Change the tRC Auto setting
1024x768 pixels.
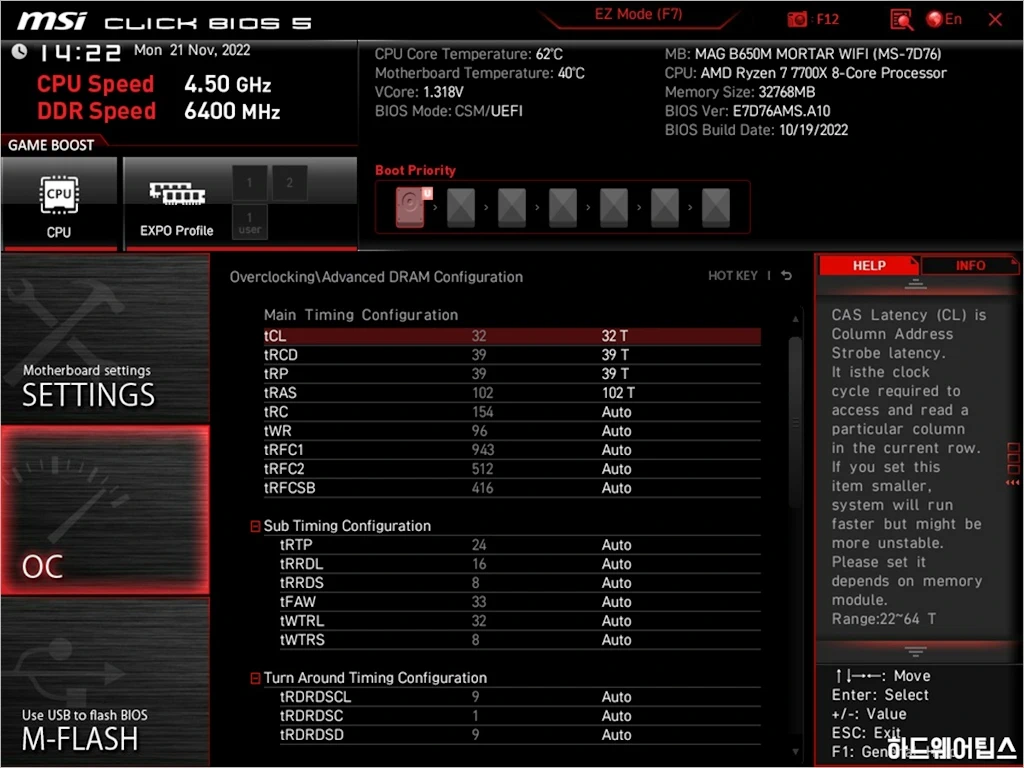[x=616, y=412]
